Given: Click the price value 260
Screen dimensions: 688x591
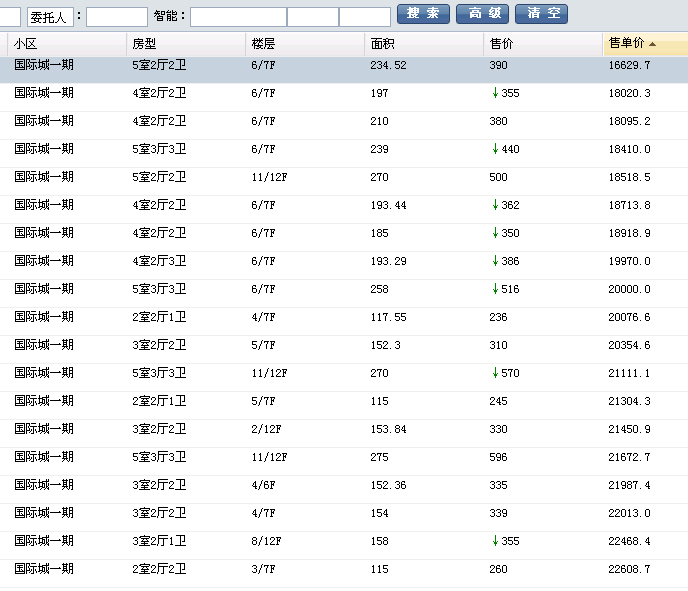Looking at the screenshot, I should click(x=498, y=570).
